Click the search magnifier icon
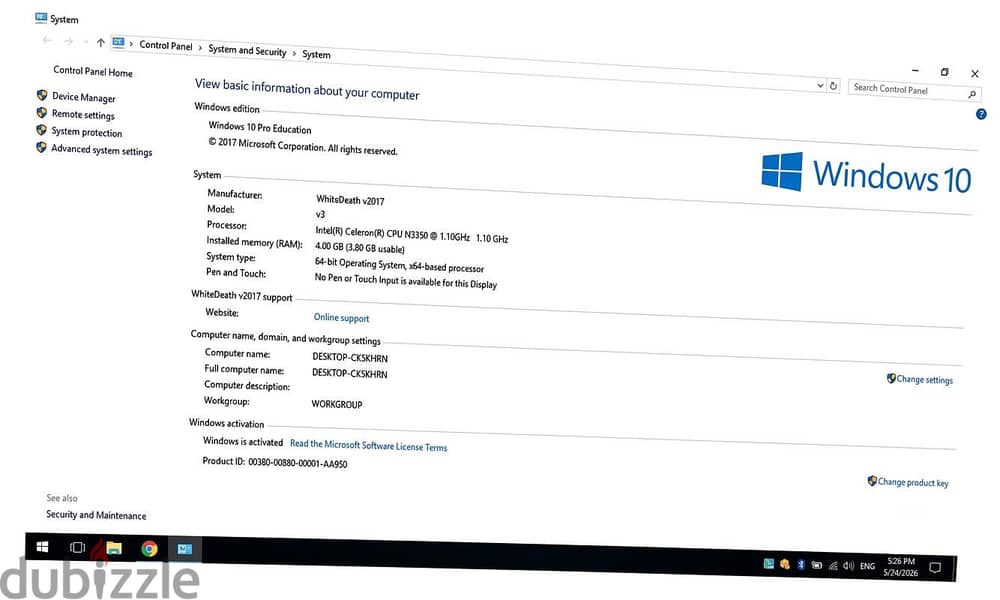Image resolution: width=1000 pixels, height=600 pixels. (x=972, y=94)
